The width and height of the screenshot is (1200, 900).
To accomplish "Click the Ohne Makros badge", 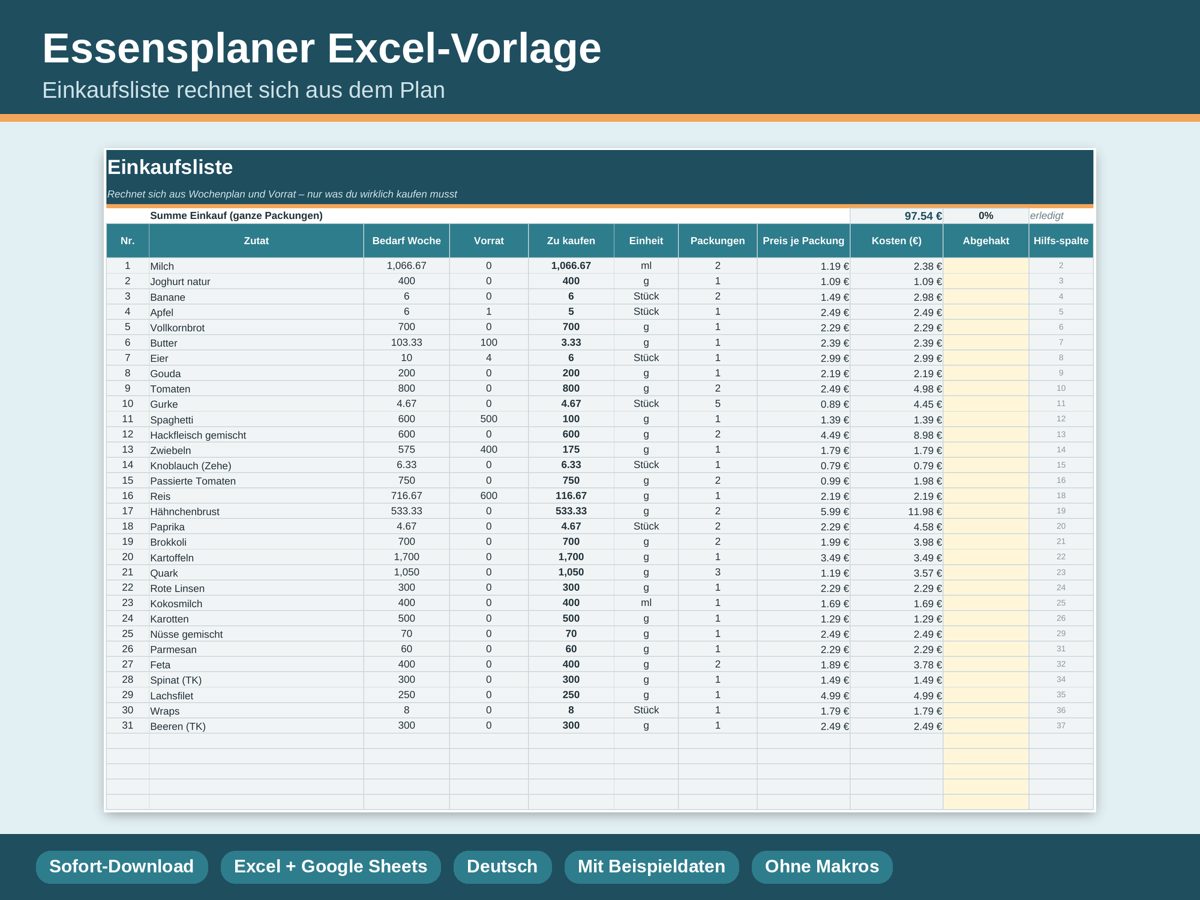I will (x=822, y=867).
